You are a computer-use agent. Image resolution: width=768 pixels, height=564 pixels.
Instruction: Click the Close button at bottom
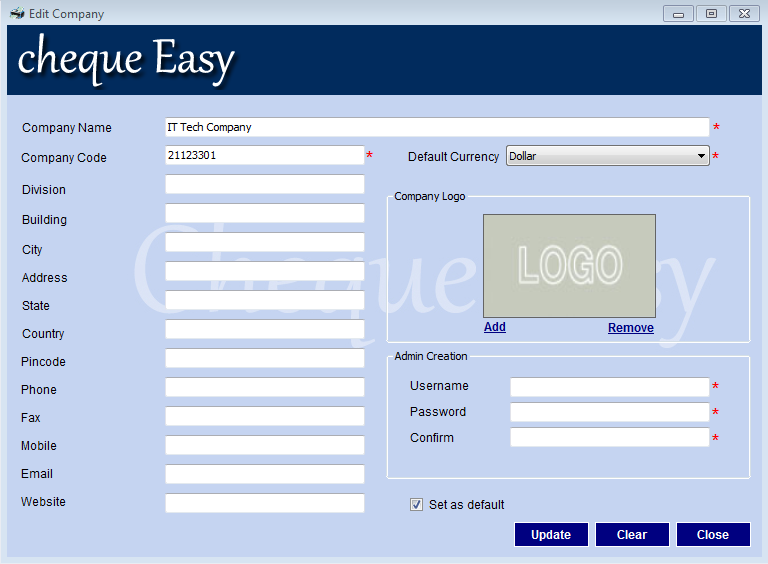pos(713,534)
